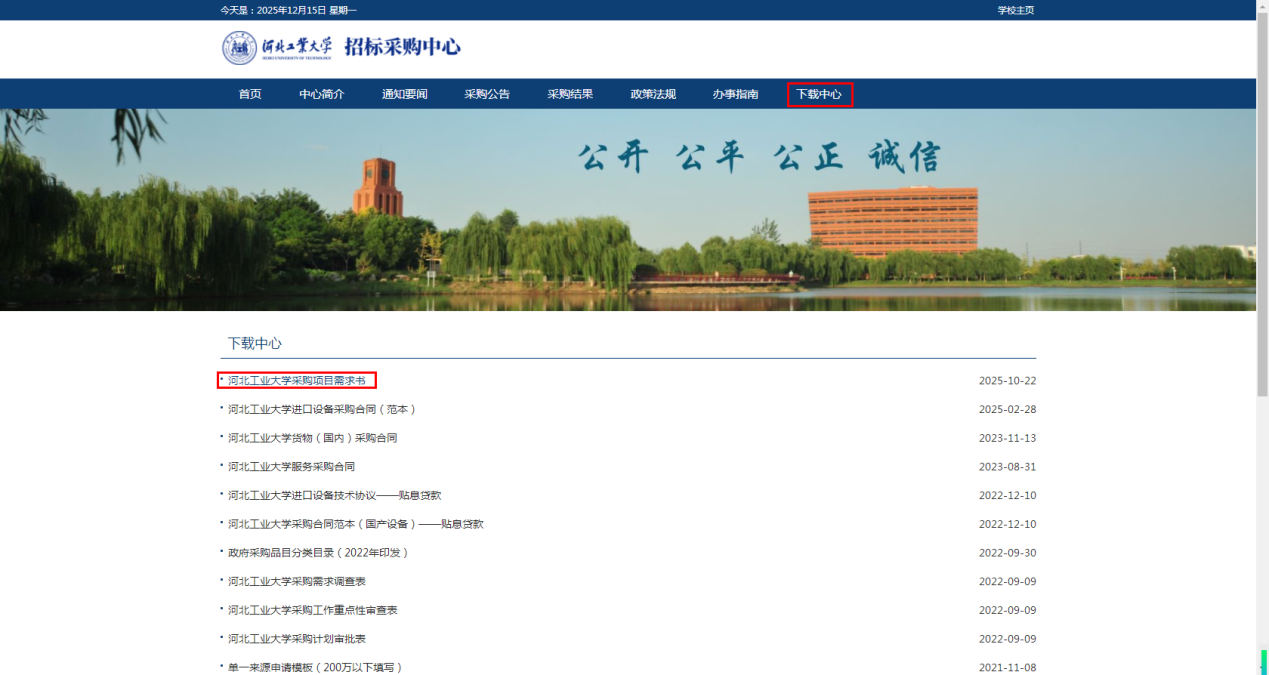The image size is (1269, 675).
Task: Go to the 首页 menu item
Action: tap(250, 94)
